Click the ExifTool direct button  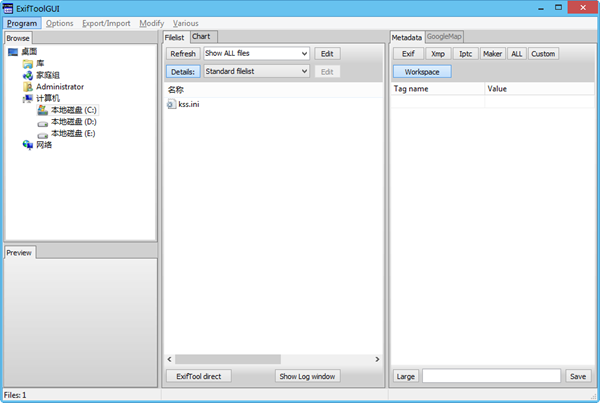(199, 376)
